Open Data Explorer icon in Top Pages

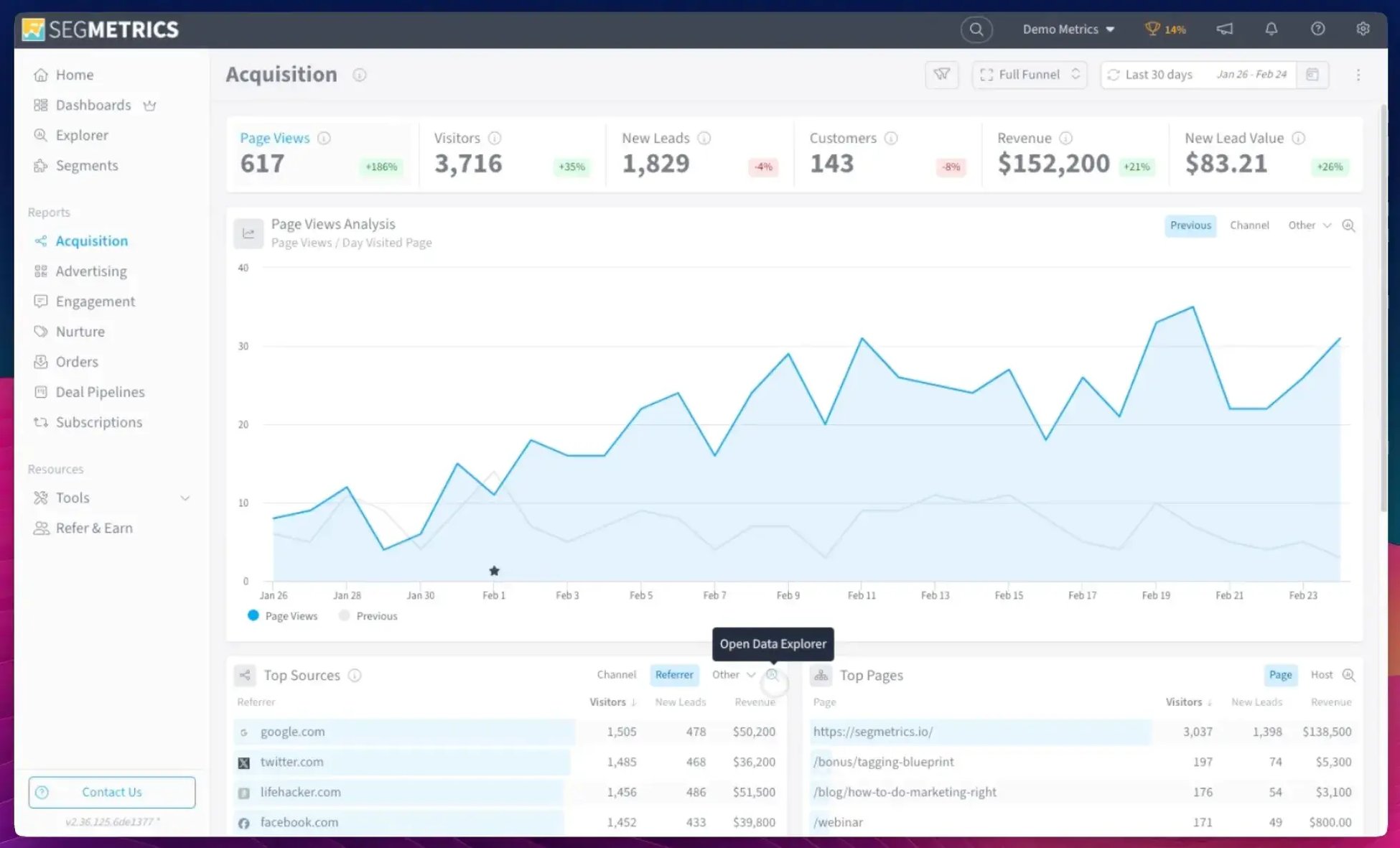coord(1348,675)
